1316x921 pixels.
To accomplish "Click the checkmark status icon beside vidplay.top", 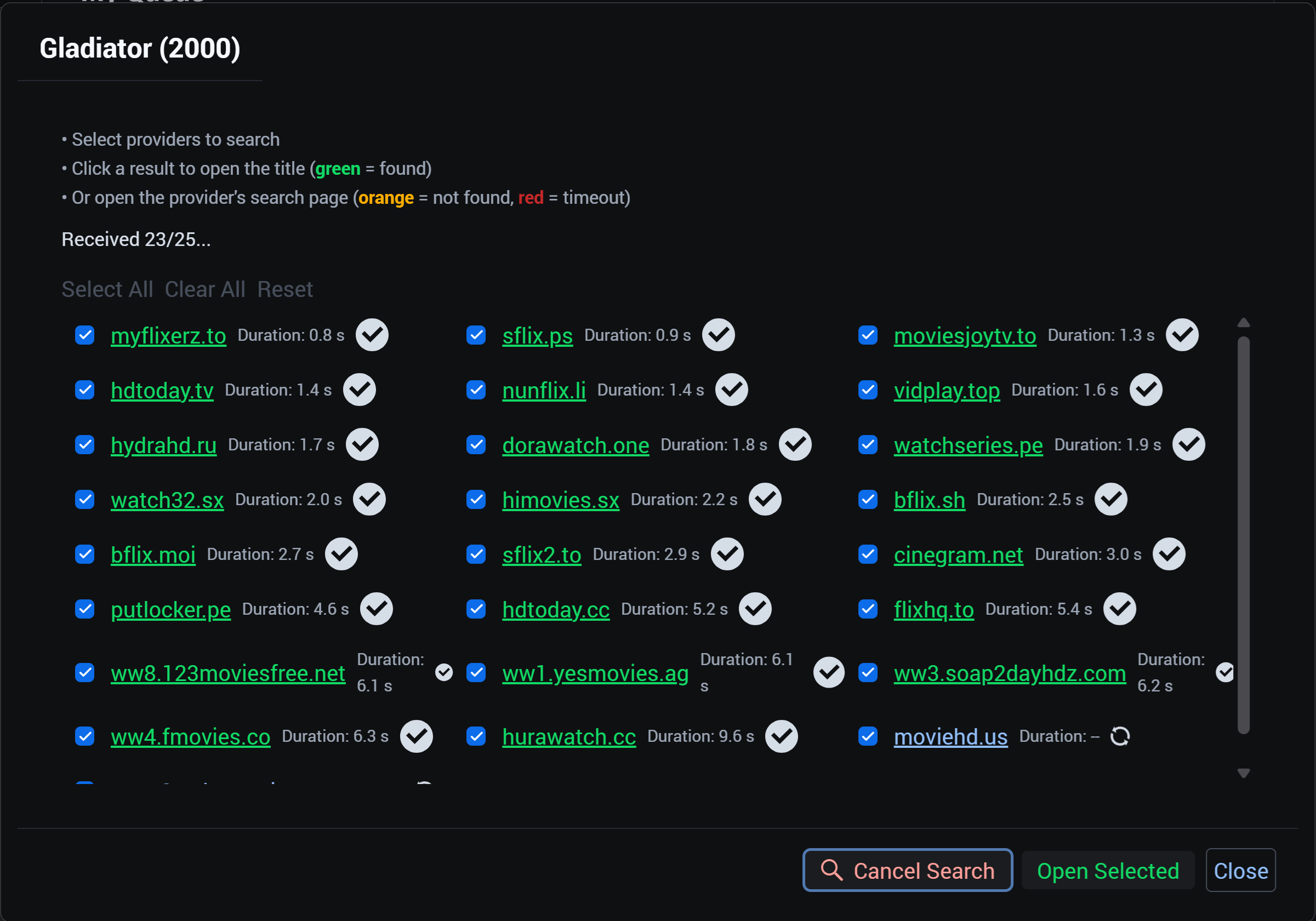I will pos(1146,390).
